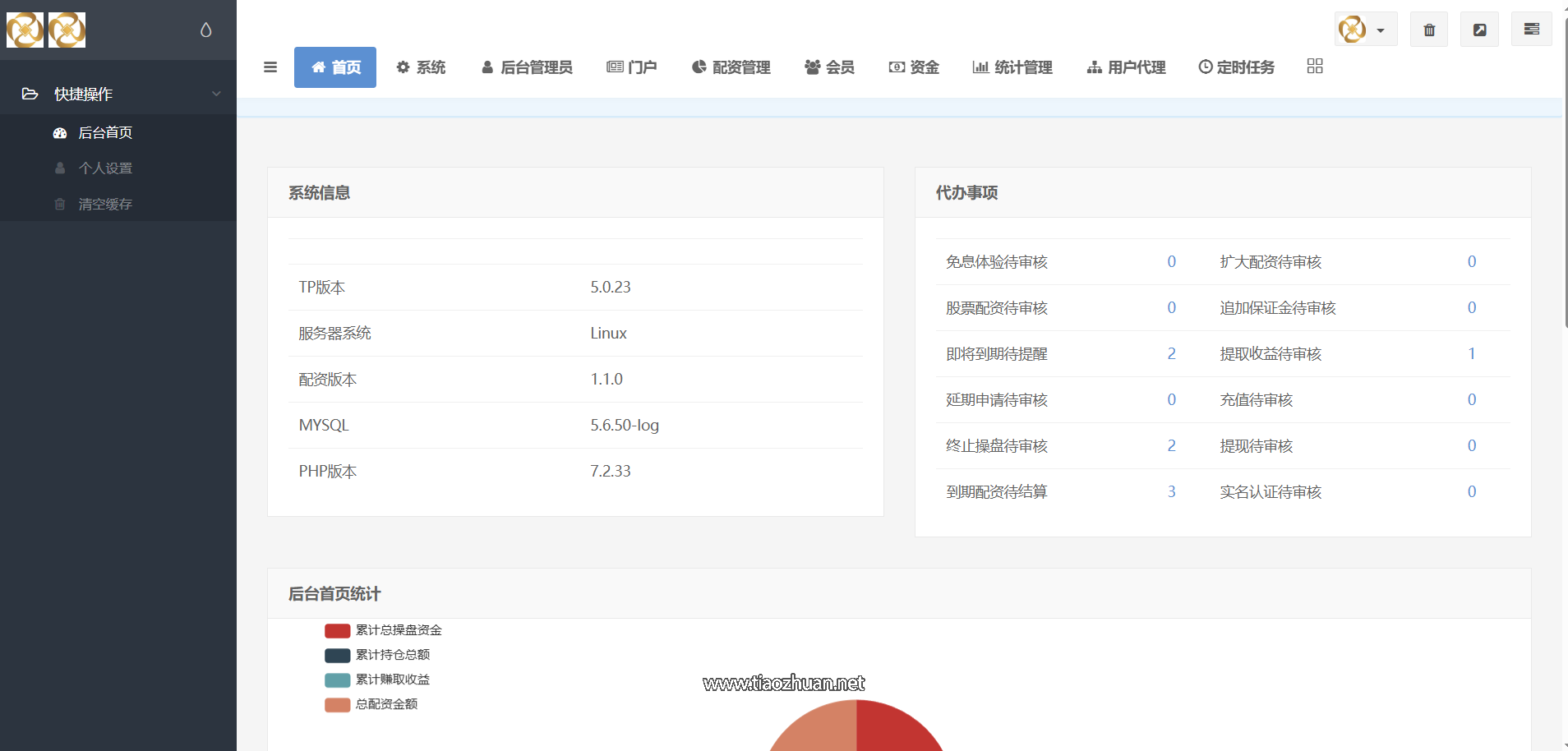
Task: Collapse the 快捷操作 sidebar section
Action: point(216,94)
